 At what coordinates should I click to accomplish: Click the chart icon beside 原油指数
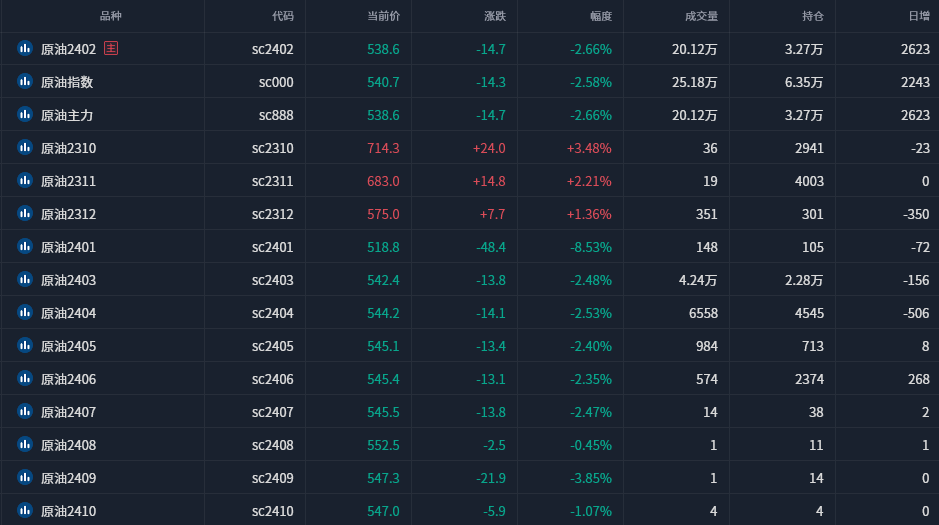coord(25,82)
